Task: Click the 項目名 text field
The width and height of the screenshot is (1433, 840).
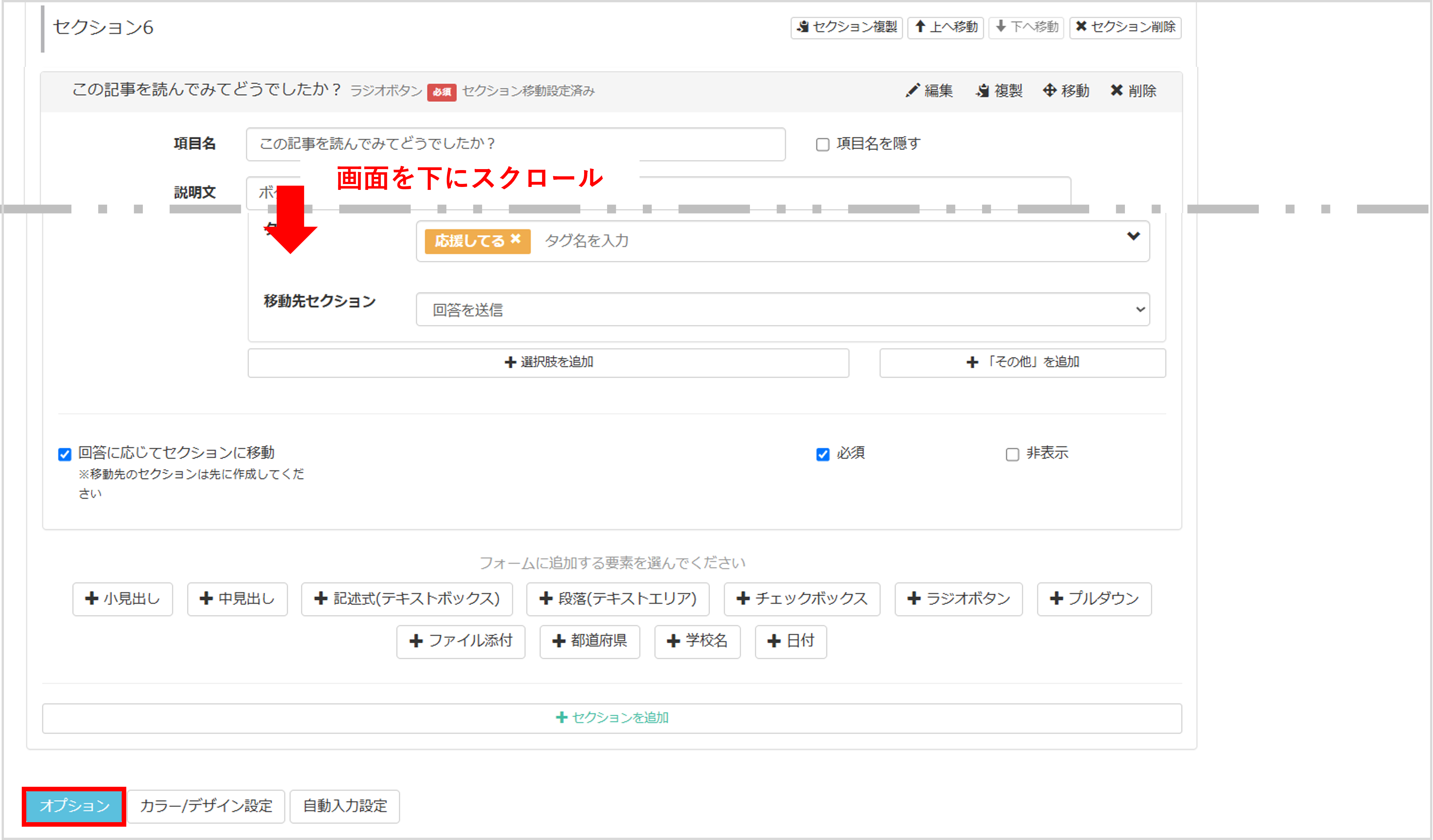Action: click(516, 144)
